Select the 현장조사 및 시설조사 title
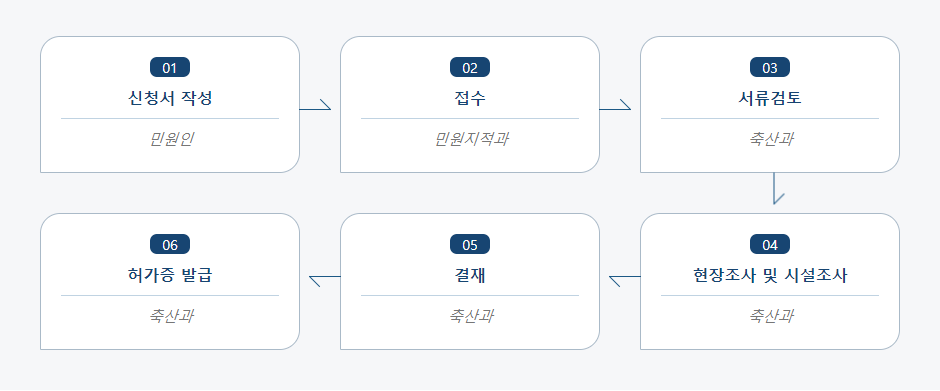 [x=770, y=275]
